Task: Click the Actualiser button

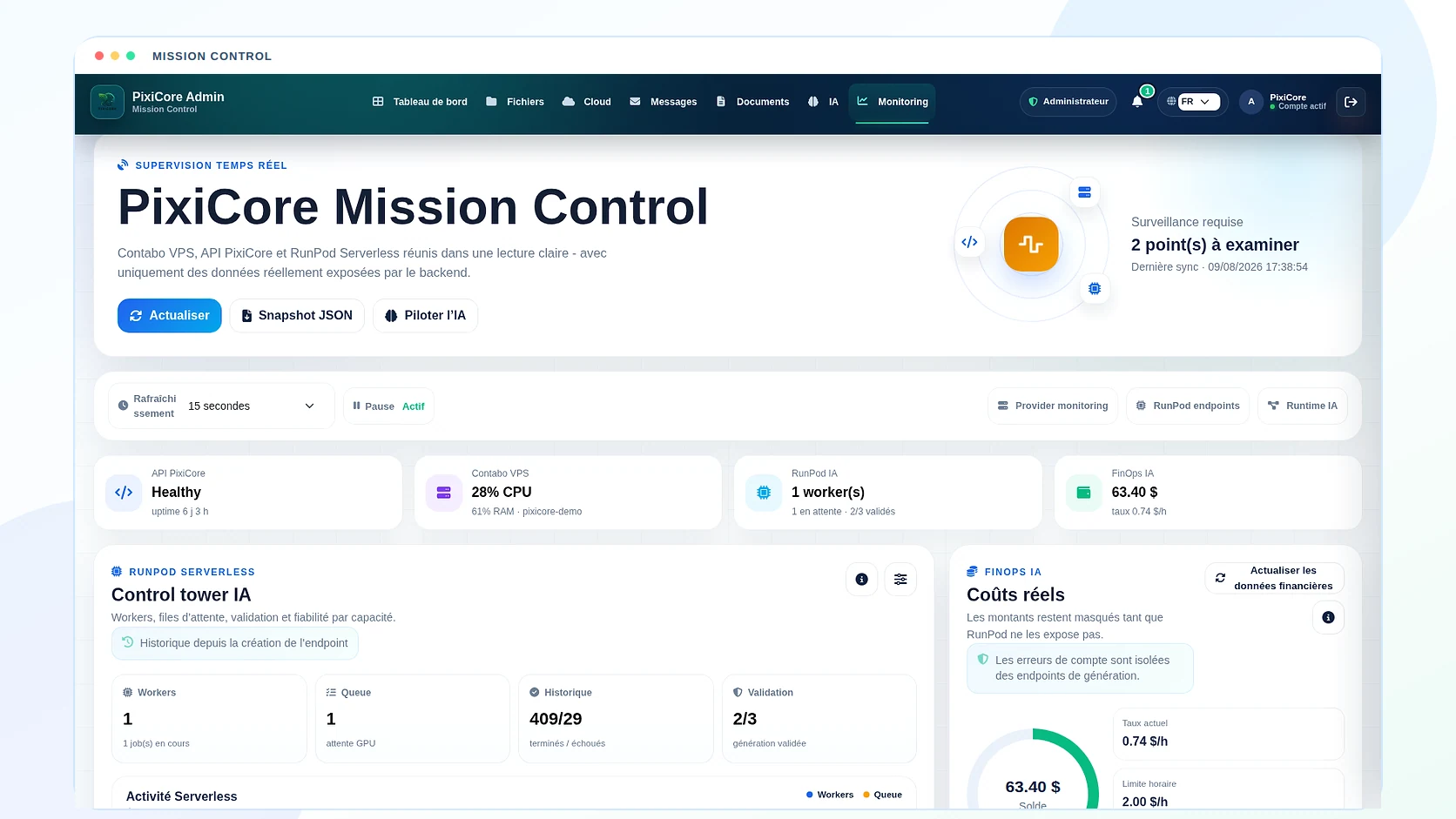Action: point(170,315)
